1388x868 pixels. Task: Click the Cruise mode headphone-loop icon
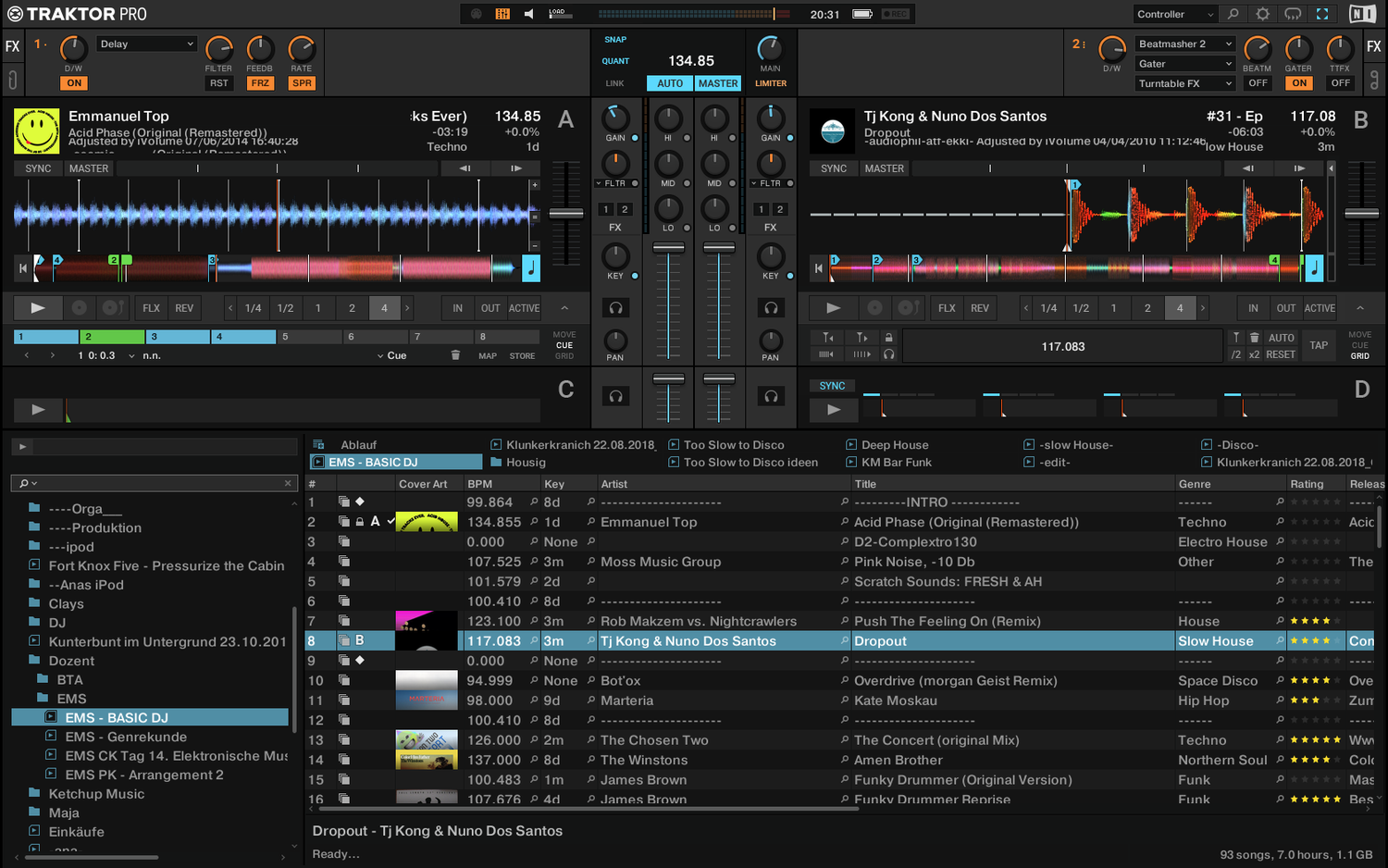pos(1293,14)
